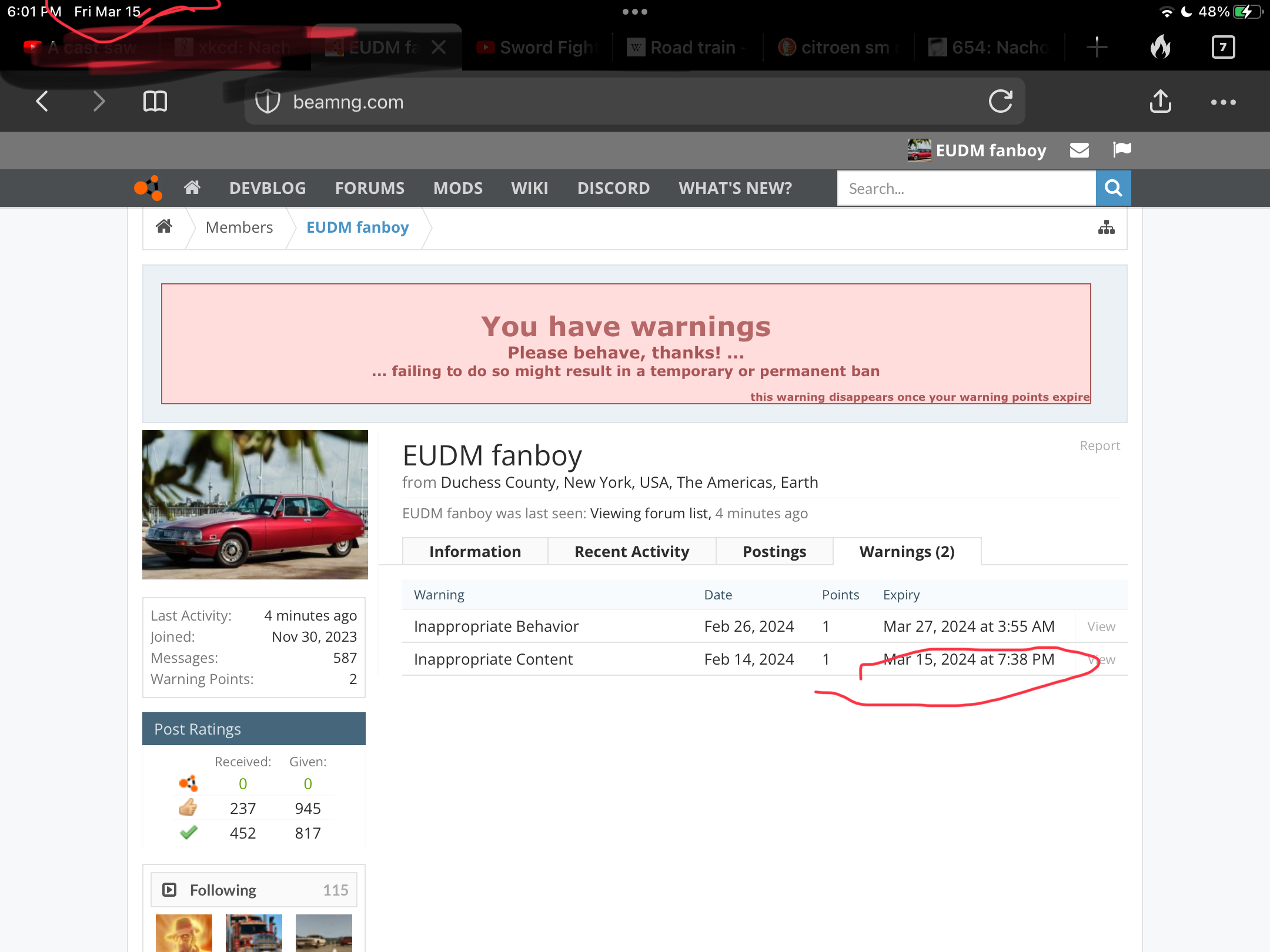Tap the browser forward arrow
Viewport: 1270px width, 952px height.
pos(99,102)
